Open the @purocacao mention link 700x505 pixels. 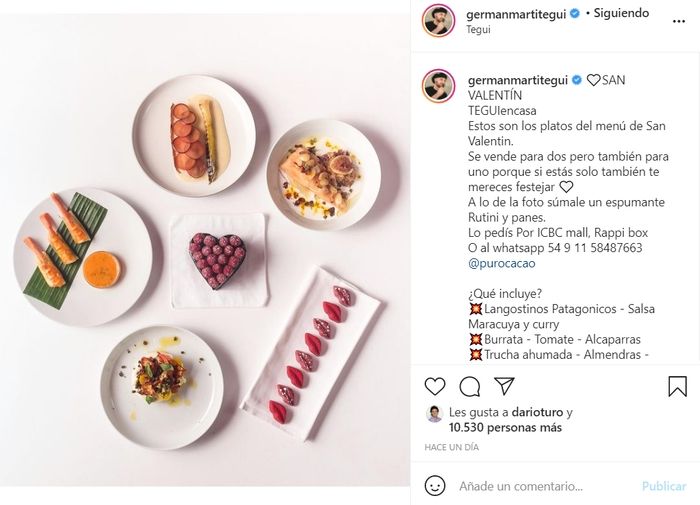point(501,263)
